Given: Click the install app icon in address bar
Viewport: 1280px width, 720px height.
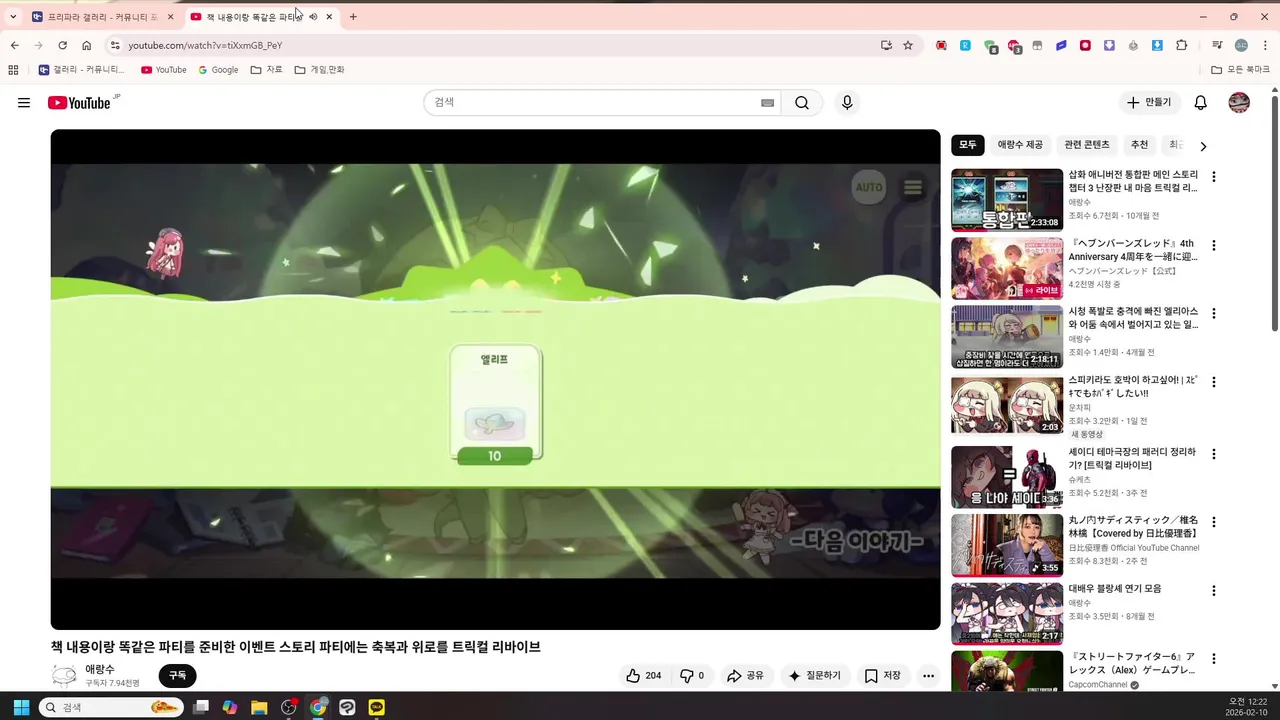Looking at the screenshot, I should [886, 45].
